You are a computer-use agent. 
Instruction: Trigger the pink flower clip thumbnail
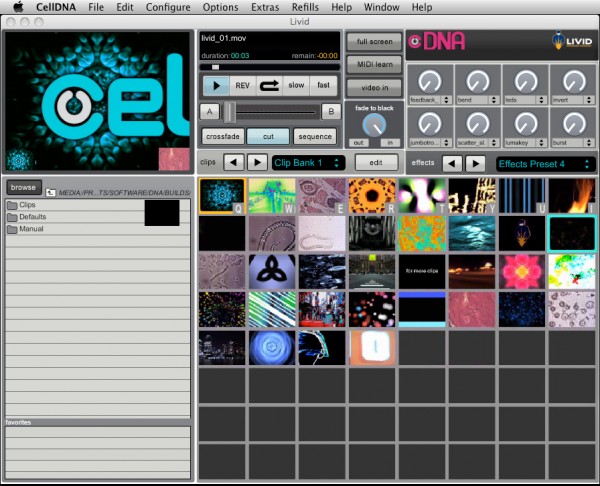click(522, 272)
